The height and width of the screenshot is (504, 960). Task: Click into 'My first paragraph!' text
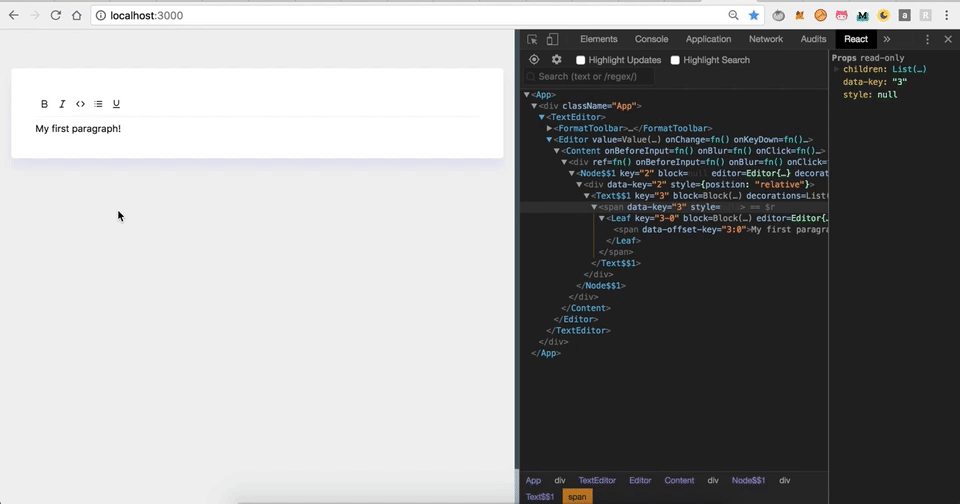click(78, 129)
